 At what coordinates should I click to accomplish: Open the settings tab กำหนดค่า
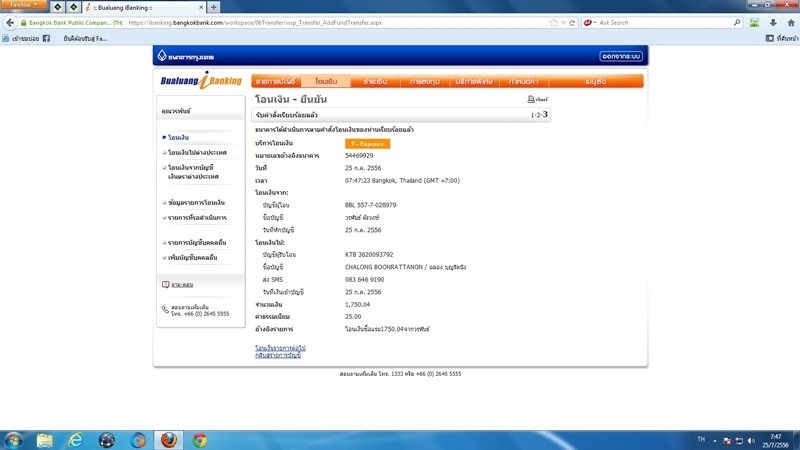point(523,81)
